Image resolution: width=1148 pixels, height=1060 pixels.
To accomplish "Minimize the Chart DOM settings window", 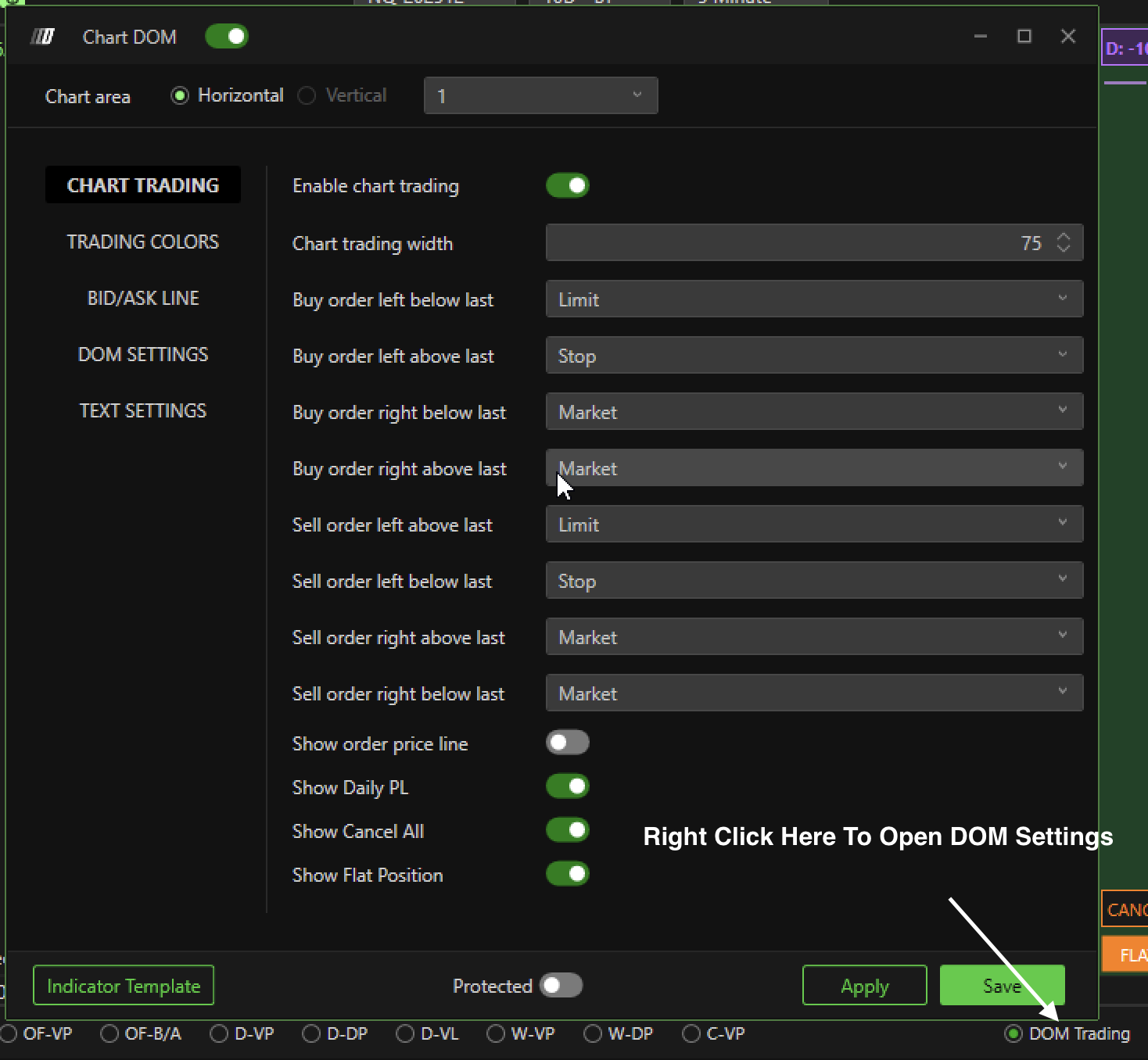I will coord(980,37).
